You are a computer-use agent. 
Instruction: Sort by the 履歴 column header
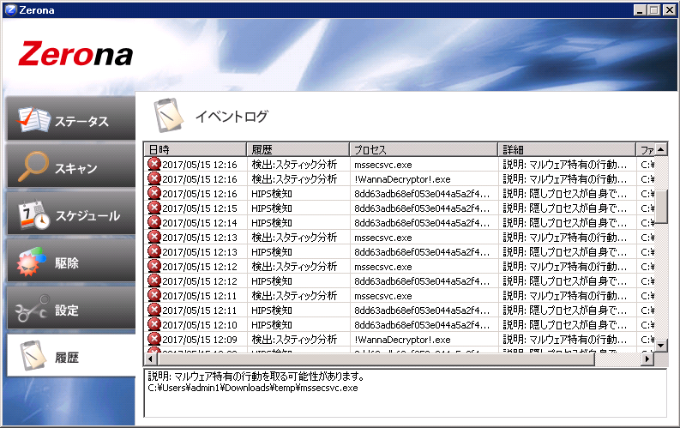click(x=298, y=150)
